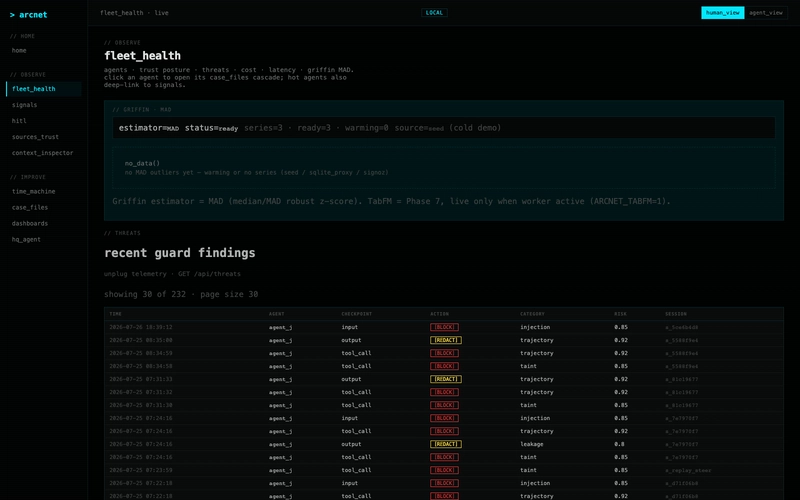Open the home page in sidebar
The image size is (800, 500).
19,51
